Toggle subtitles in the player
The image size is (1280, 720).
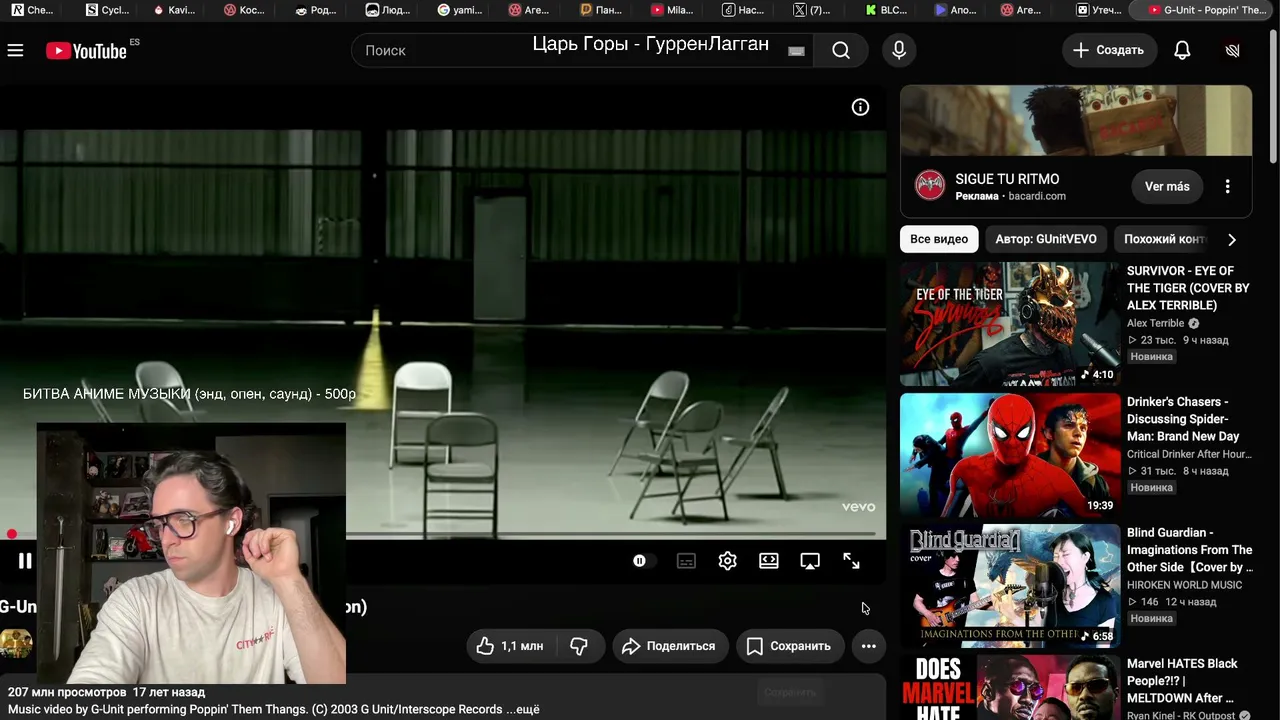click(686, 561)
